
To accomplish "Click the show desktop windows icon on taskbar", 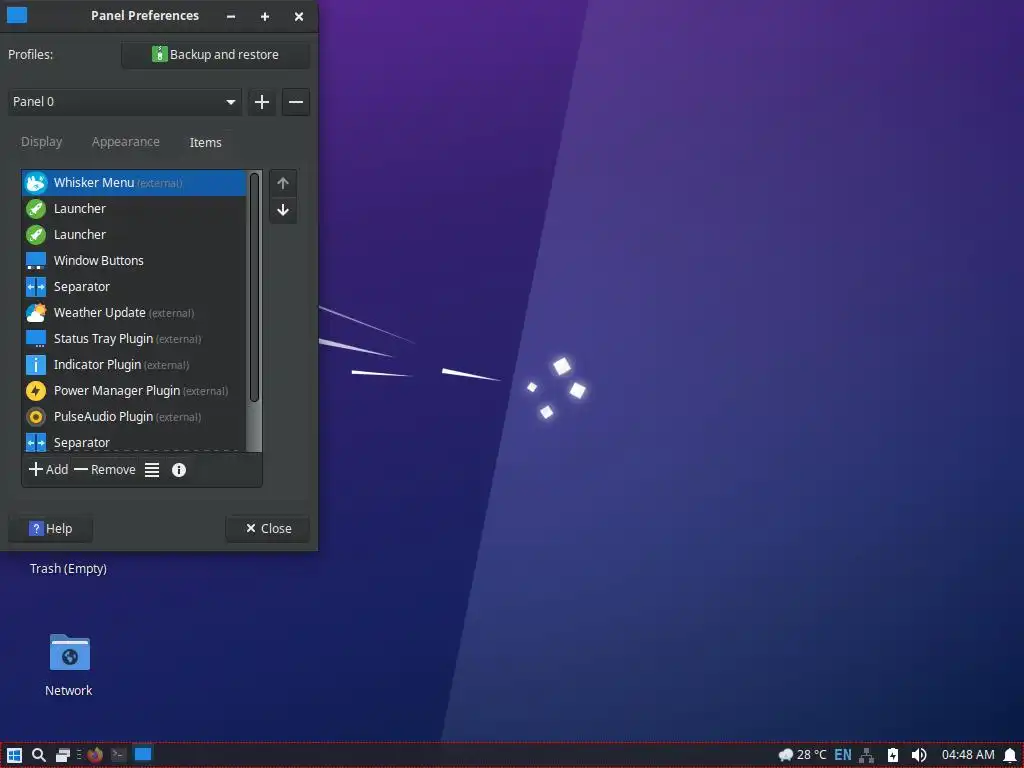I will [63, 756].
